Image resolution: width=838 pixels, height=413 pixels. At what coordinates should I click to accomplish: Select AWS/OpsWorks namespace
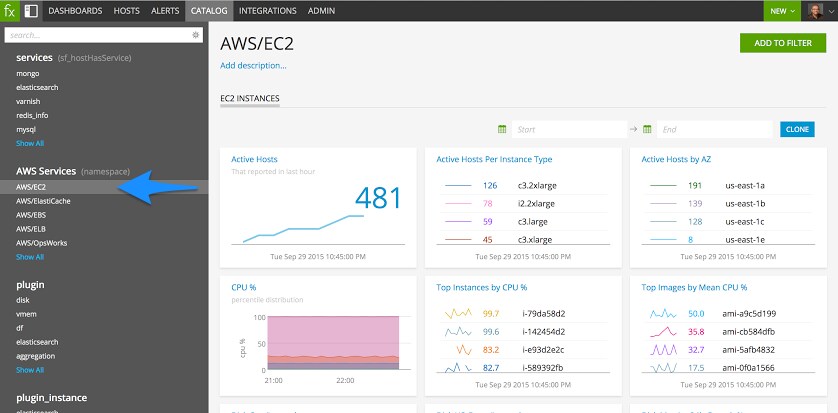pos(42,243)
